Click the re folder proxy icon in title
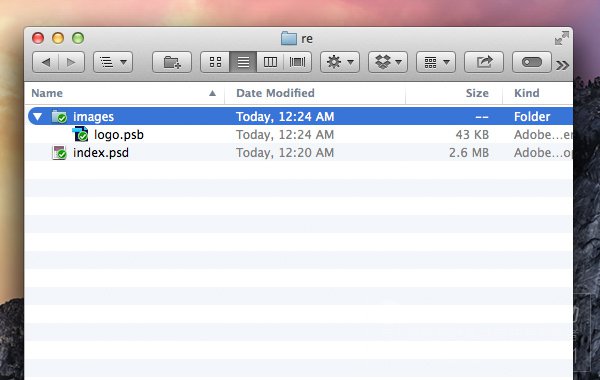600x380 pixels. point(289,38)
